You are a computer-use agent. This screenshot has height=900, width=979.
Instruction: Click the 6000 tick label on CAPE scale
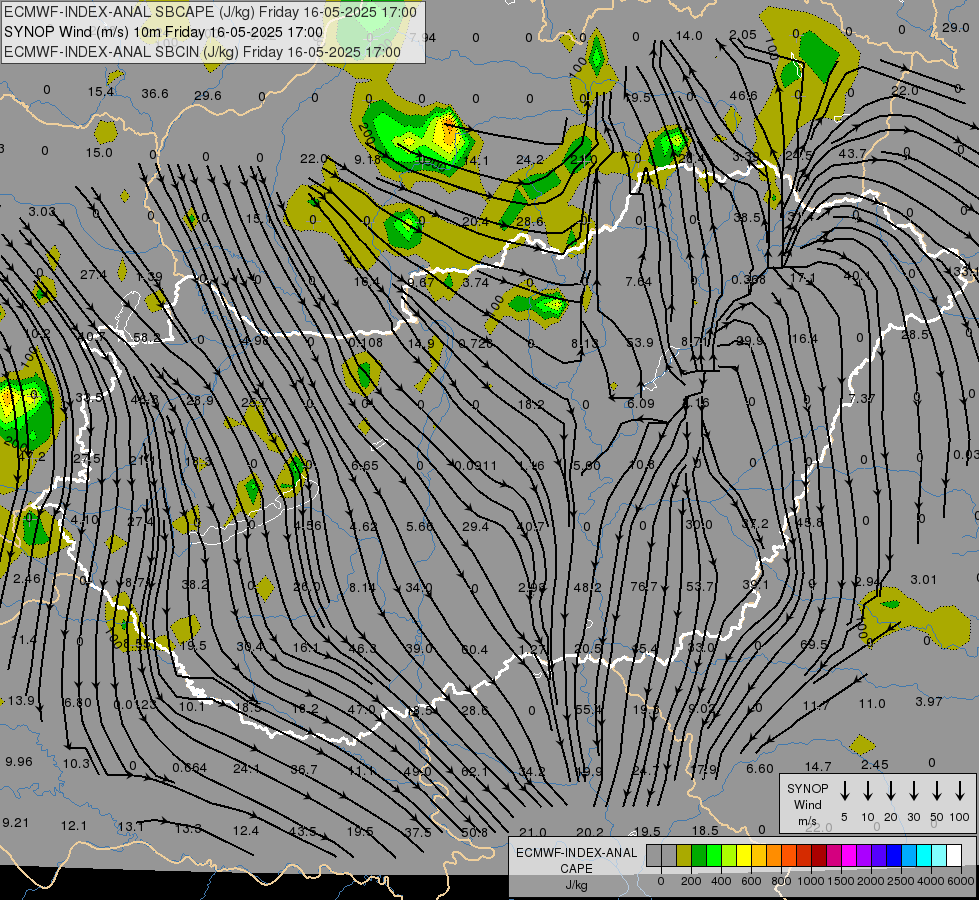961,881
